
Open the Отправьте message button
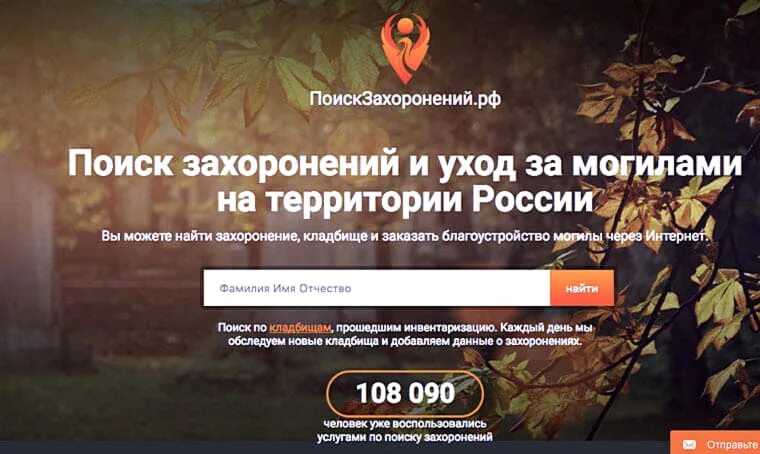click(715, 443)
